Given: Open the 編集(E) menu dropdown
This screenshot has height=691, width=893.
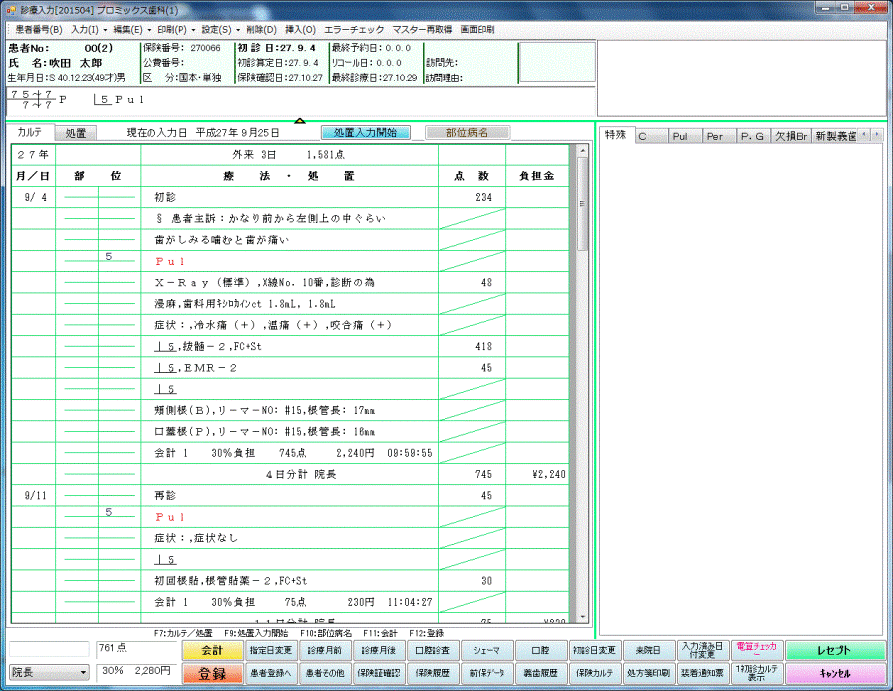Looking at the screenshot, I should coord(132,30).
